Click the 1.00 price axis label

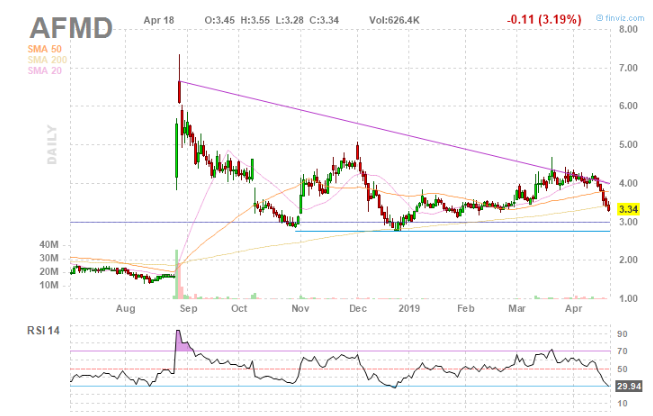coord(628,299)
